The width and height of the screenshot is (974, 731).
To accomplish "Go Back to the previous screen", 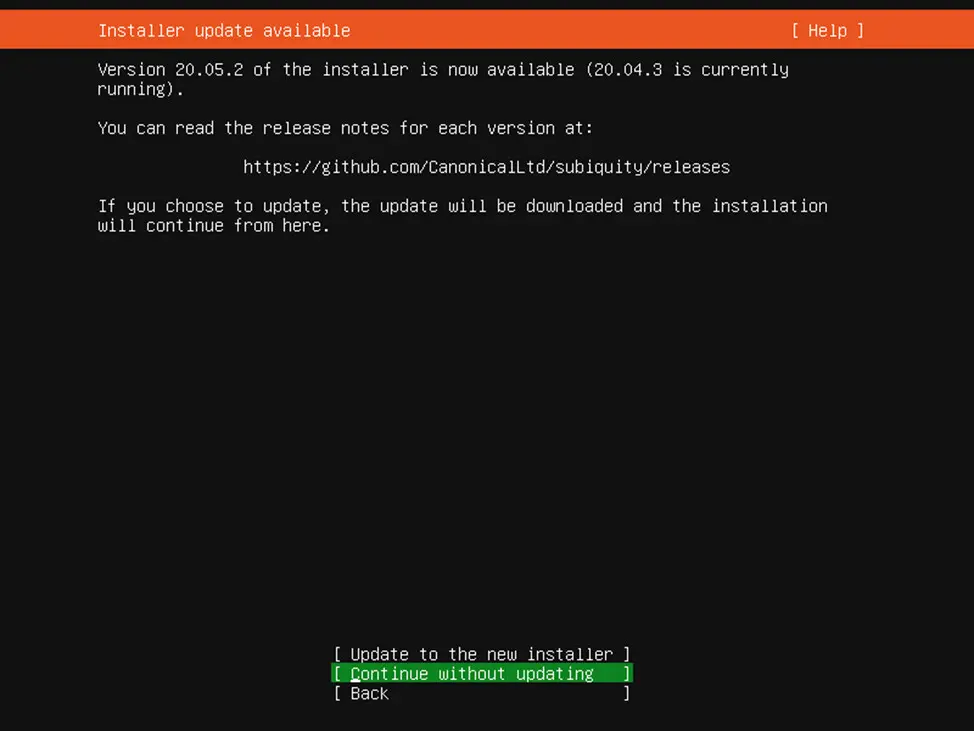I will 482,693.
